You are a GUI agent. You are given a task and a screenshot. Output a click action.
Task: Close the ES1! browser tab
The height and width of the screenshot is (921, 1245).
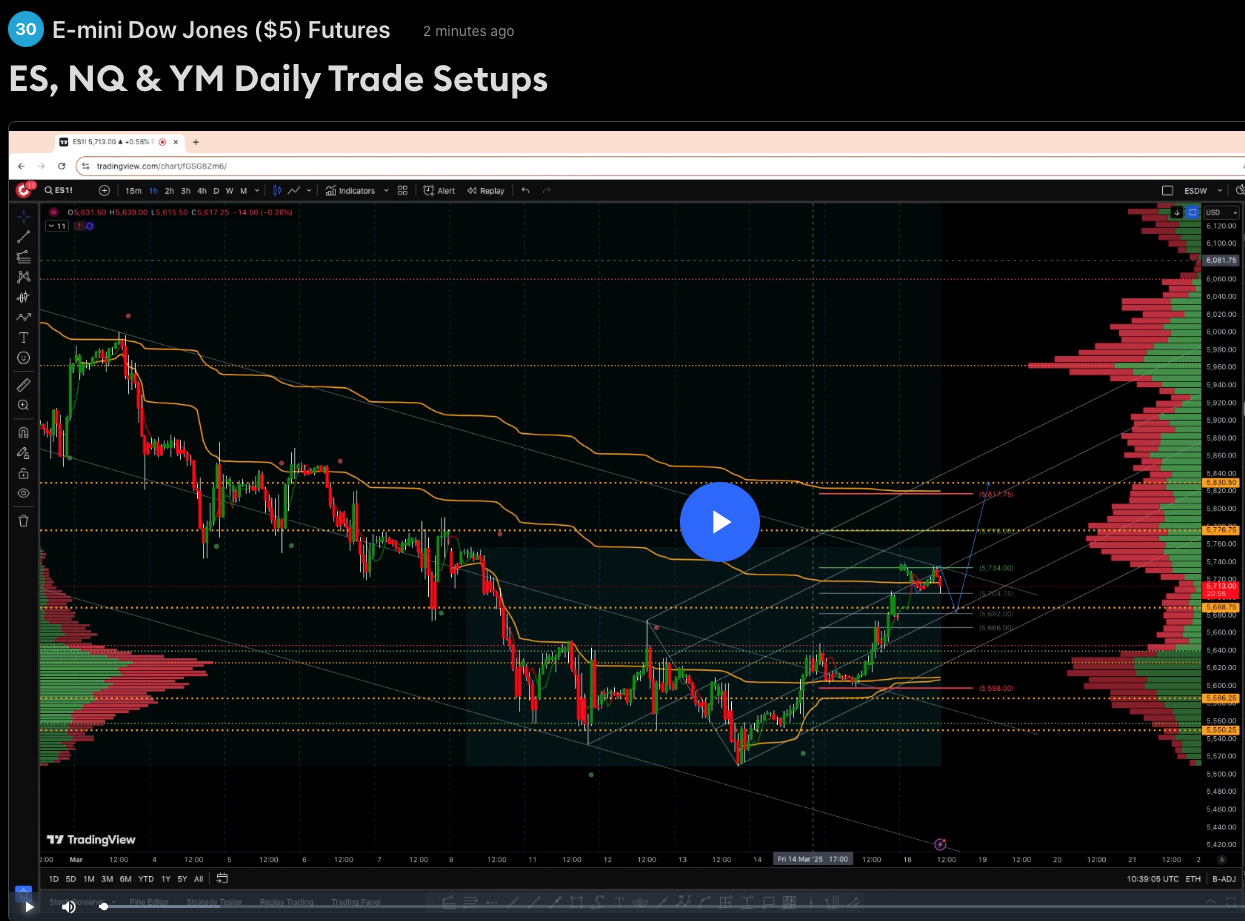pyautogui.click(x=176, y=142)
